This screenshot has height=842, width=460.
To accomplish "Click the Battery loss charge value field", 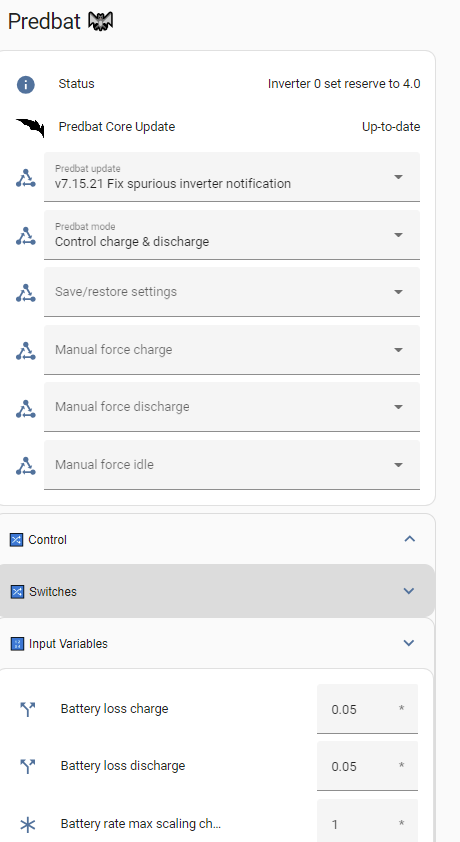I will tap(367, 709).
